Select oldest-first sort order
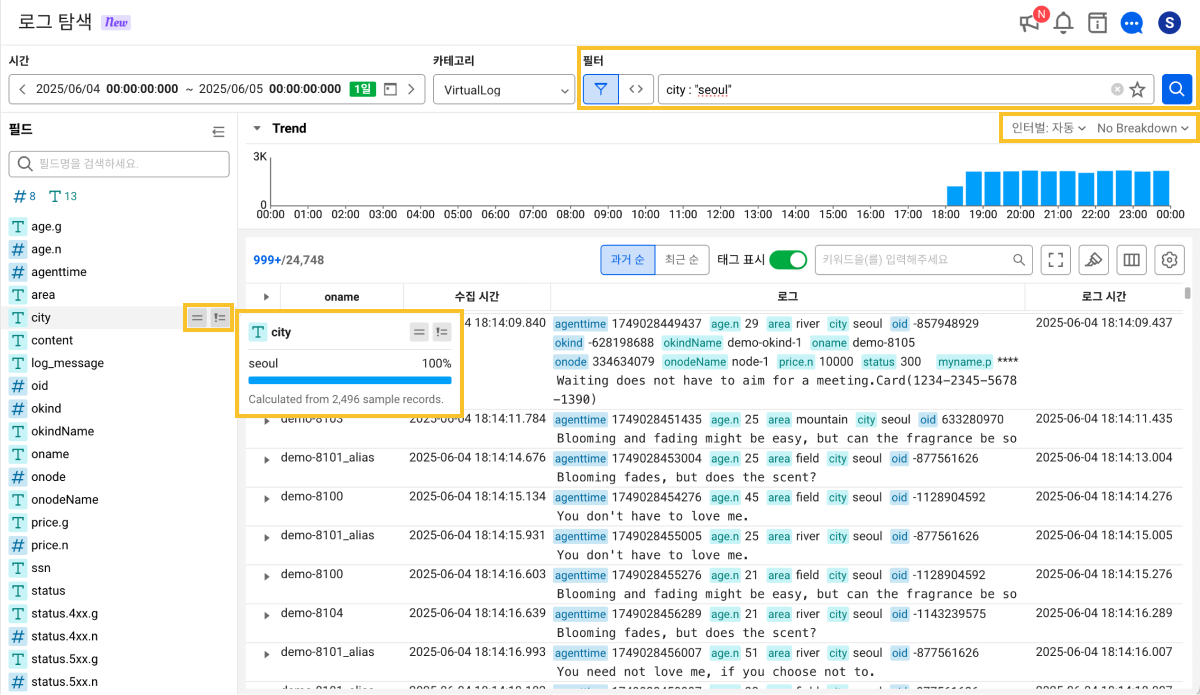 627,260
